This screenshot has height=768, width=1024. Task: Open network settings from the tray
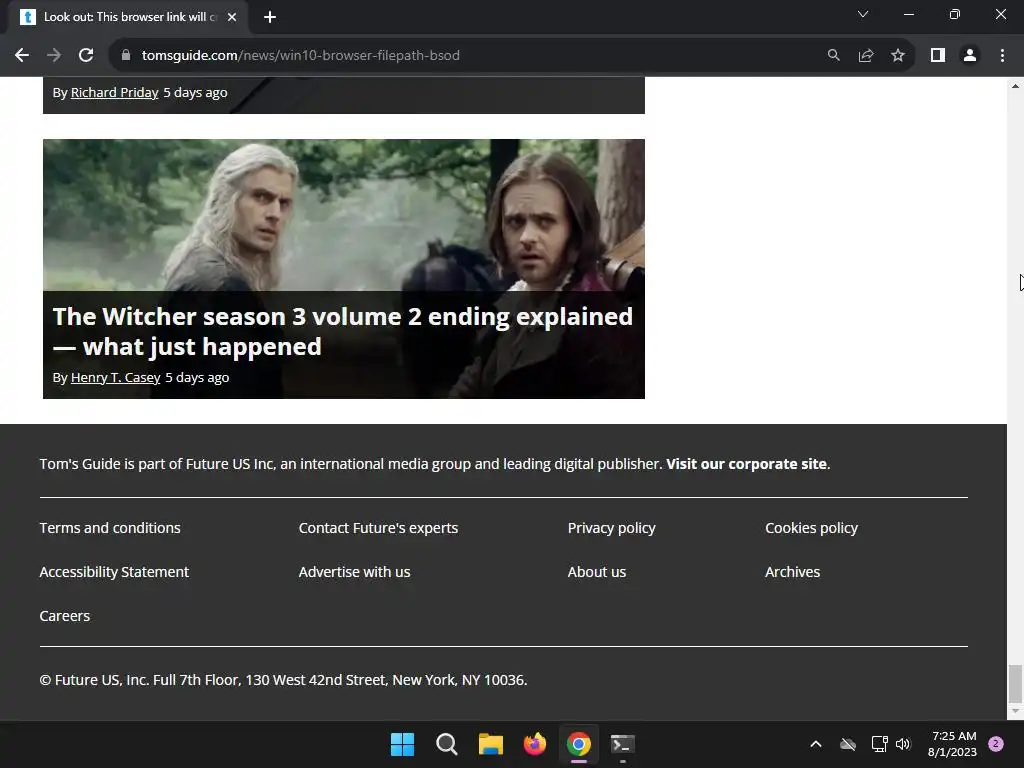[879, 744]
